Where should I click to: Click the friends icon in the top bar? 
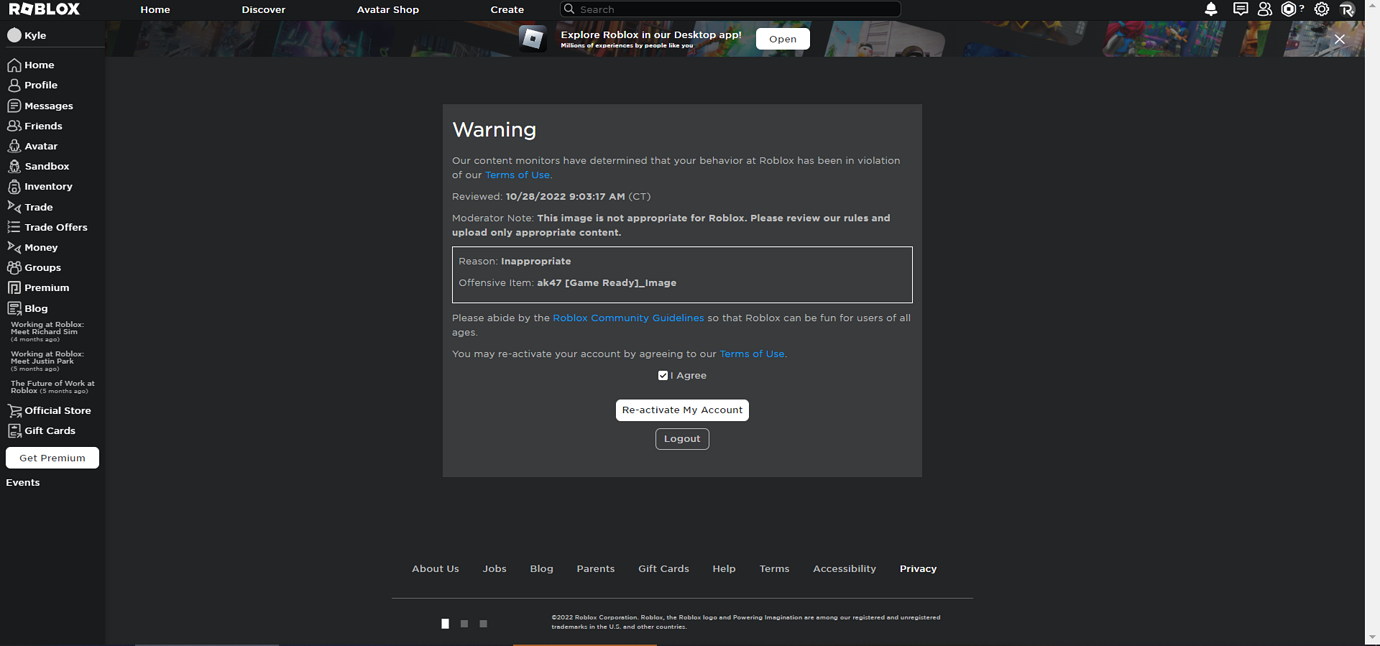(1266, 9)
